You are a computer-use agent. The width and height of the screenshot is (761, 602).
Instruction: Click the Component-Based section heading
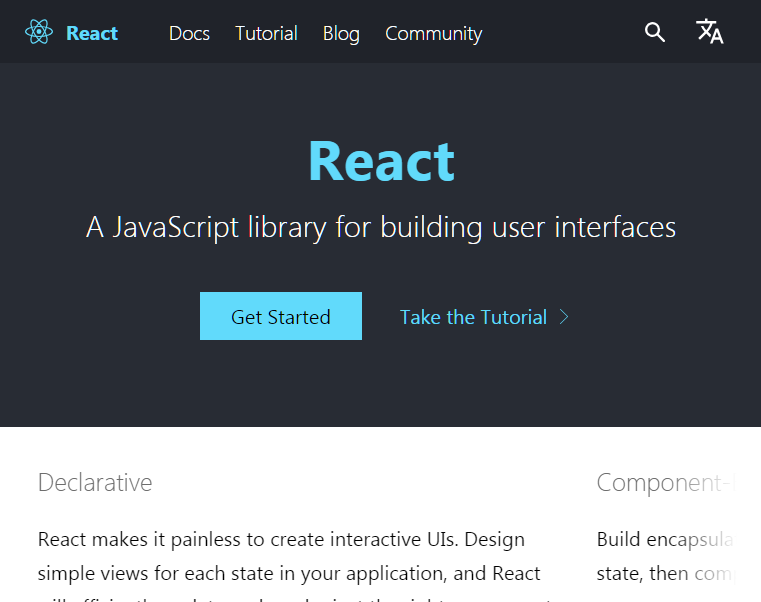coord(666,483)
